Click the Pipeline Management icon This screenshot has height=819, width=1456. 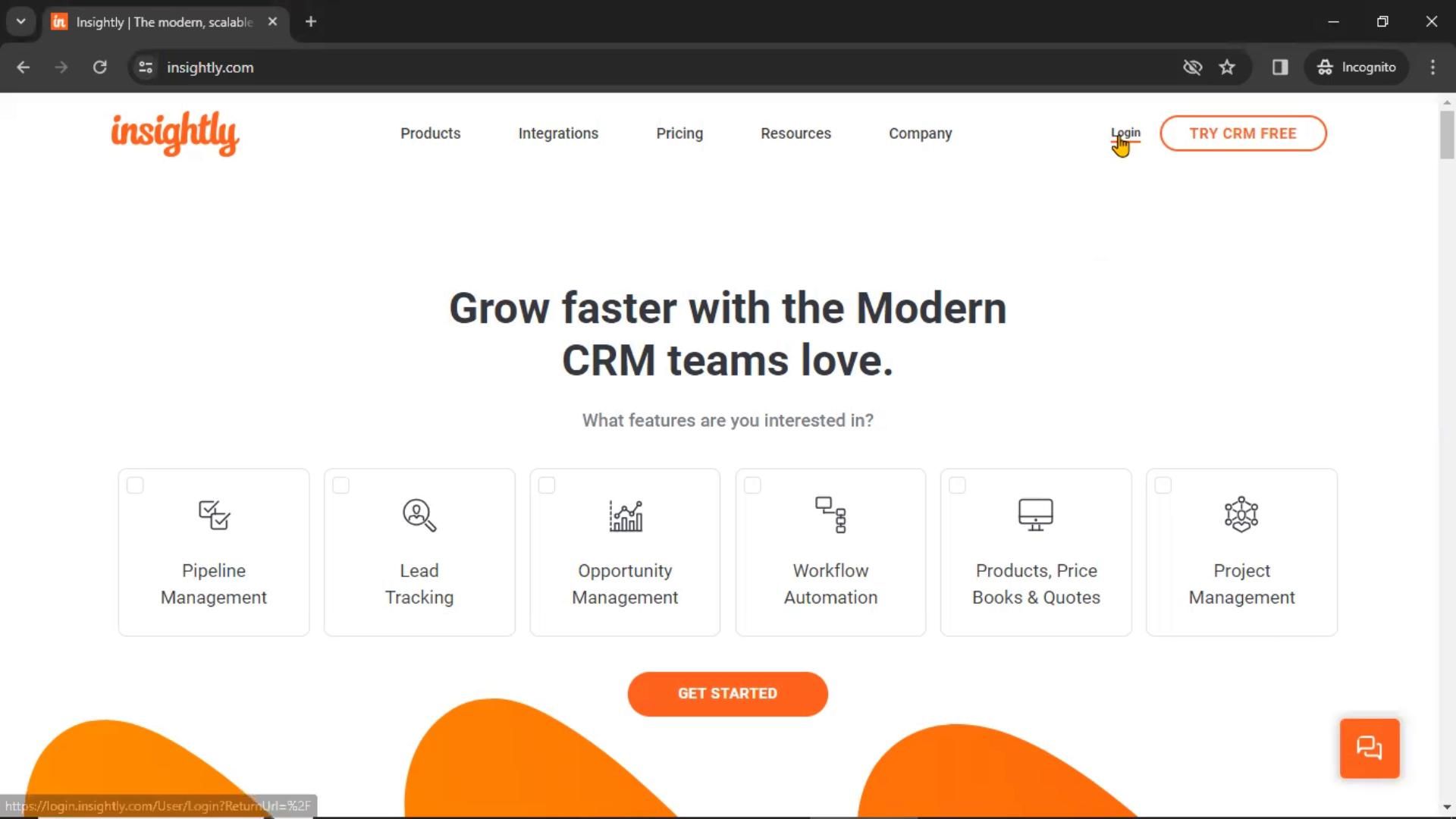(x=213, y=515)
